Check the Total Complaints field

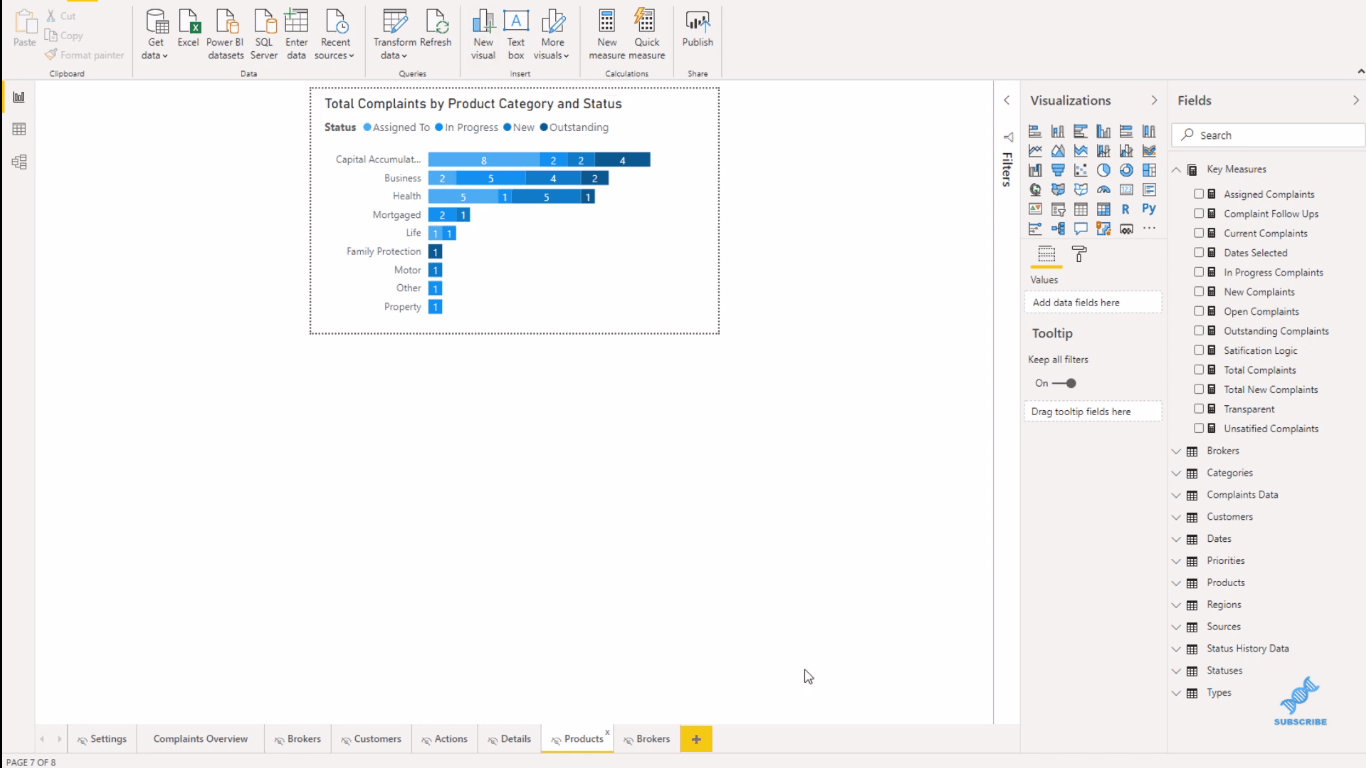[1199, 370]
